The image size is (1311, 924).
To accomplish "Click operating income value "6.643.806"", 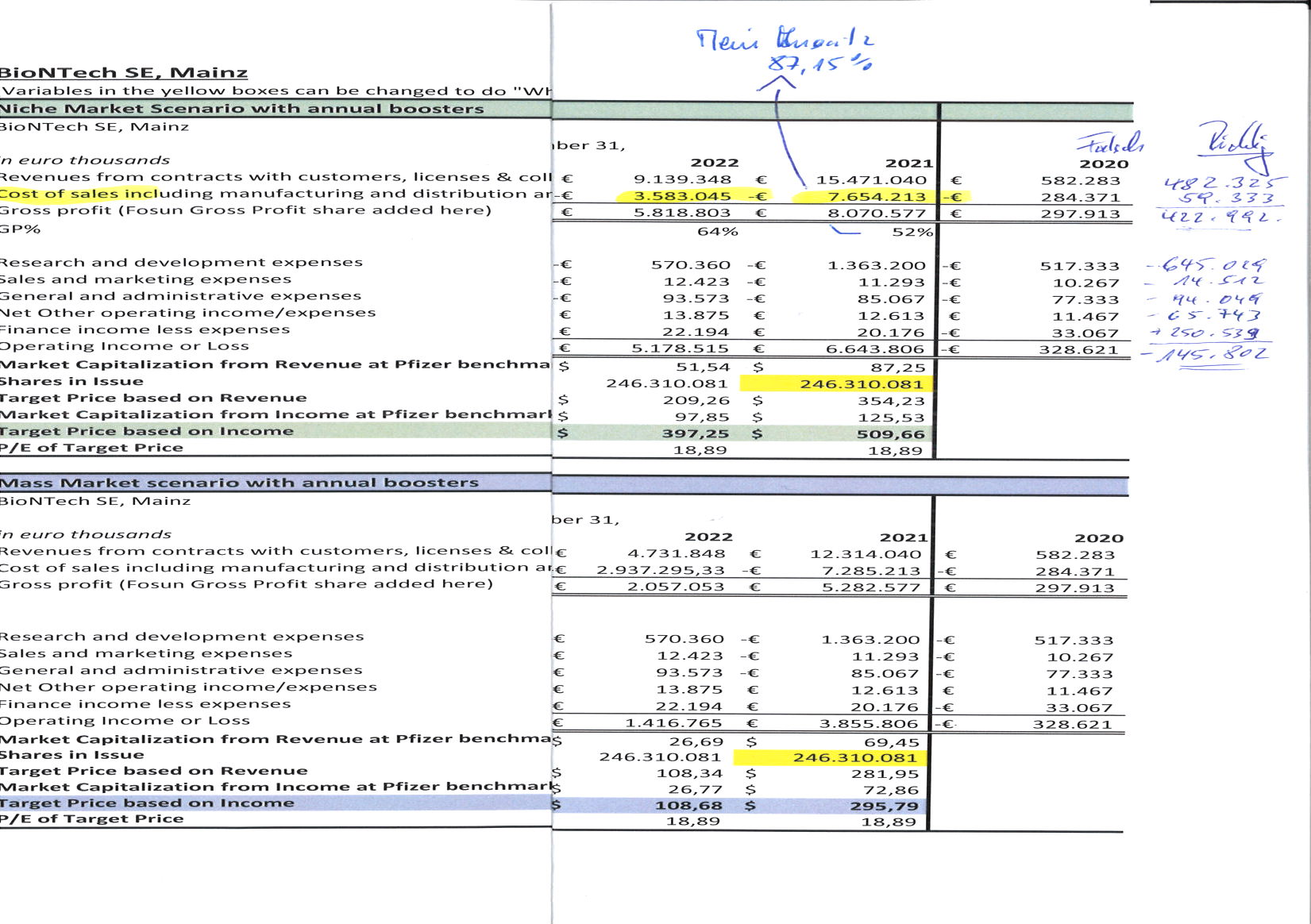I will tap(876, 348).
